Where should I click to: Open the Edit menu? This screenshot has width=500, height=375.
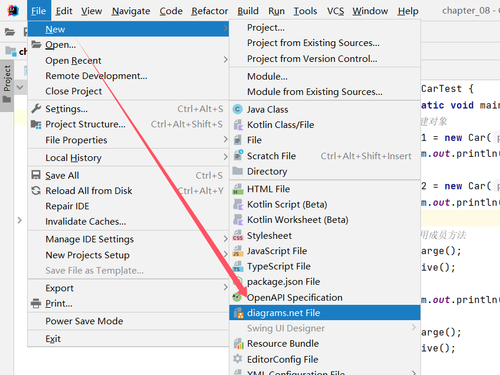(x=64, y=11)
